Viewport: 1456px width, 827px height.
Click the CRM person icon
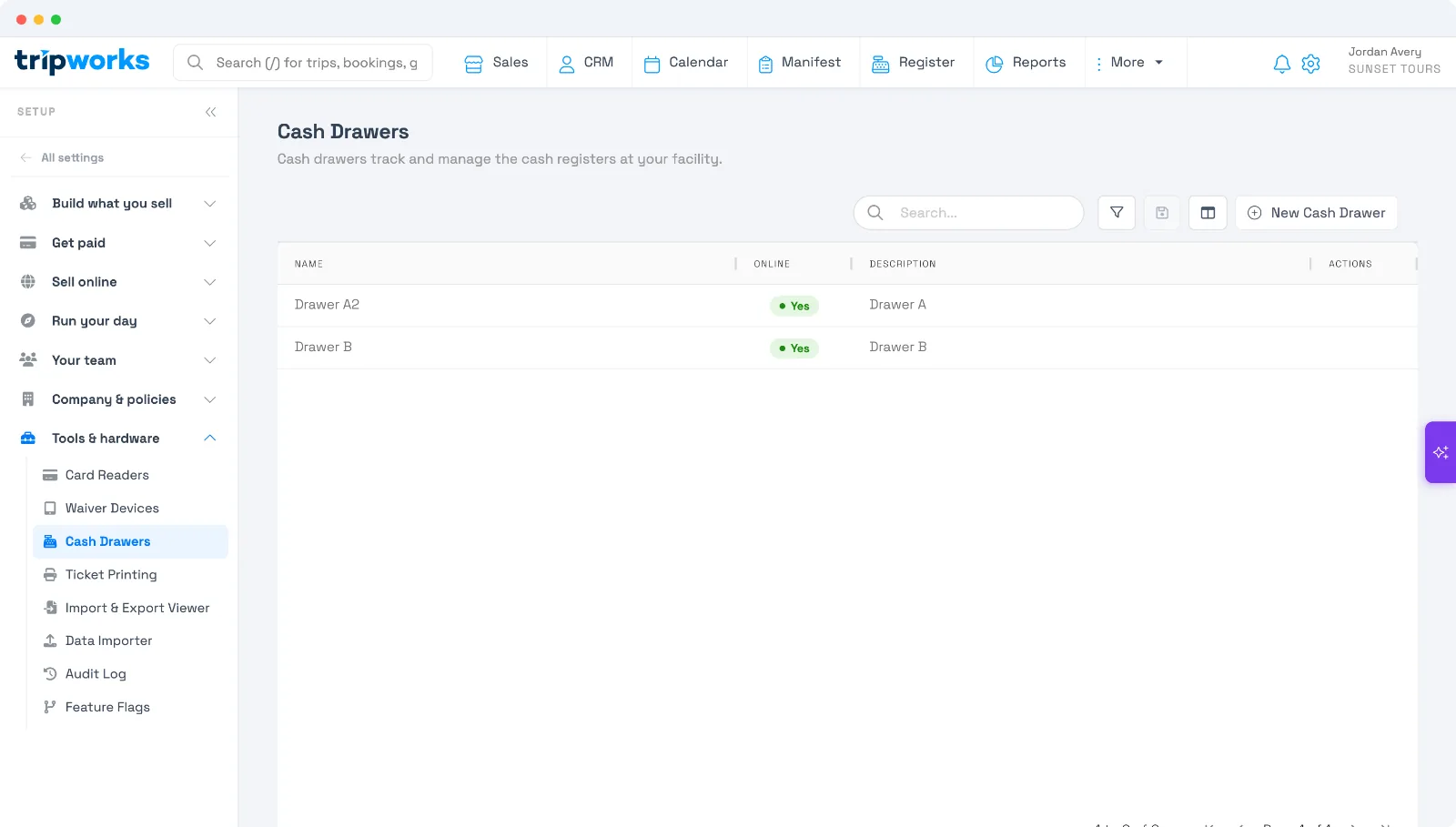(566, 64)
